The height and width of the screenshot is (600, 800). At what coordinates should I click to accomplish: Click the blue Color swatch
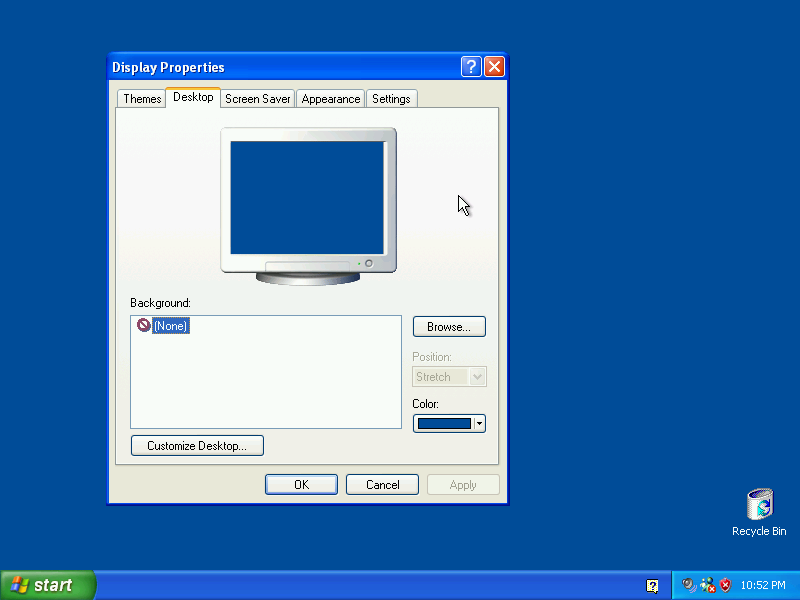tap(444, 423)
